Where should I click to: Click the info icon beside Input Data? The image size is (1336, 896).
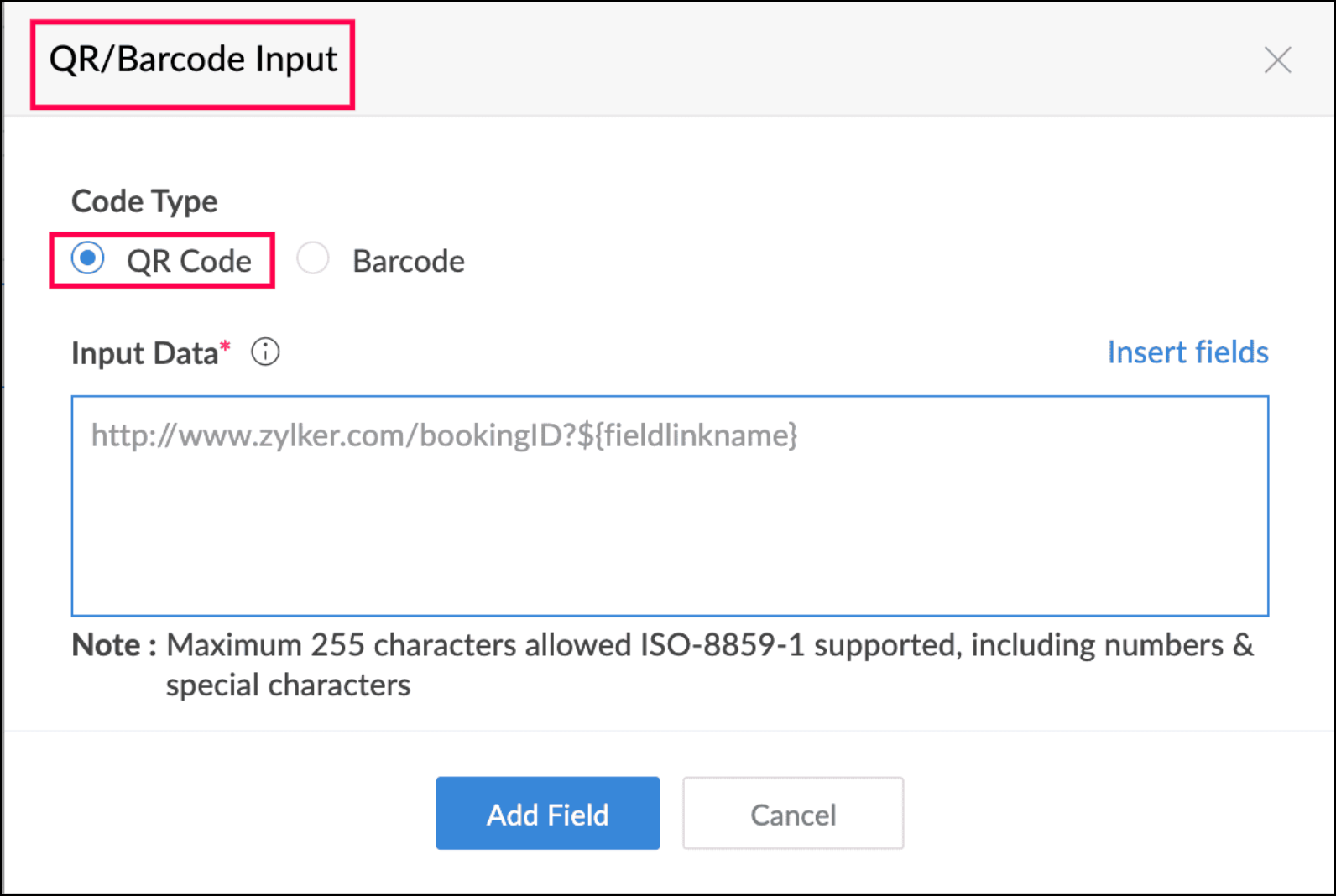point(265,352)
